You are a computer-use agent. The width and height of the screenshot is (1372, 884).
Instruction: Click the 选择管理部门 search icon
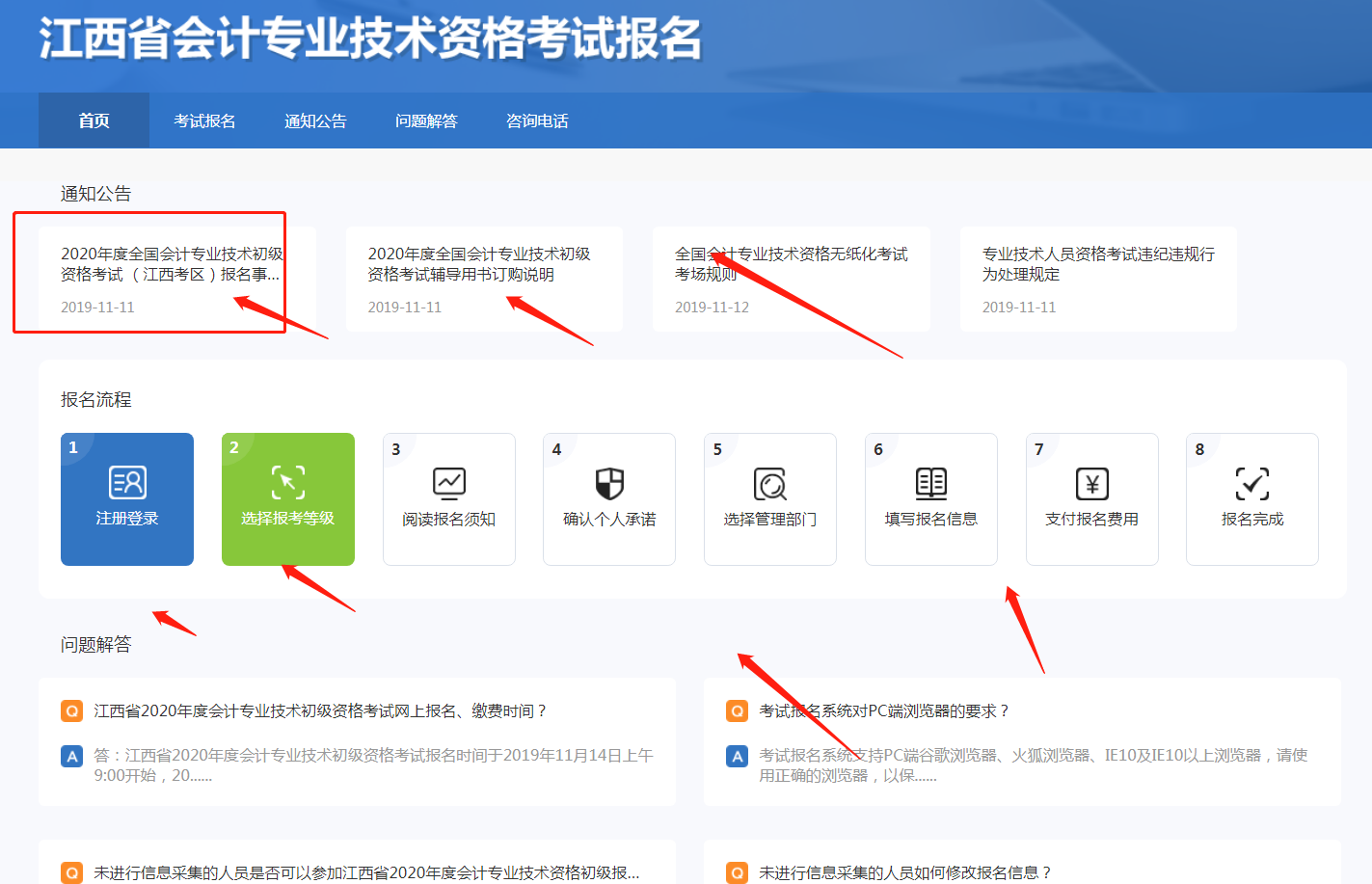pyautogui.click(x=770, y=484)
